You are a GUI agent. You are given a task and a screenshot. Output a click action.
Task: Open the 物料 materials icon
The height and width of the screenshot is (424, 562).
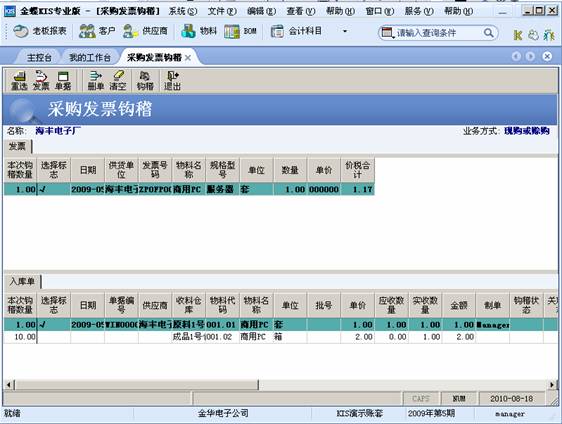coord(199,32)
